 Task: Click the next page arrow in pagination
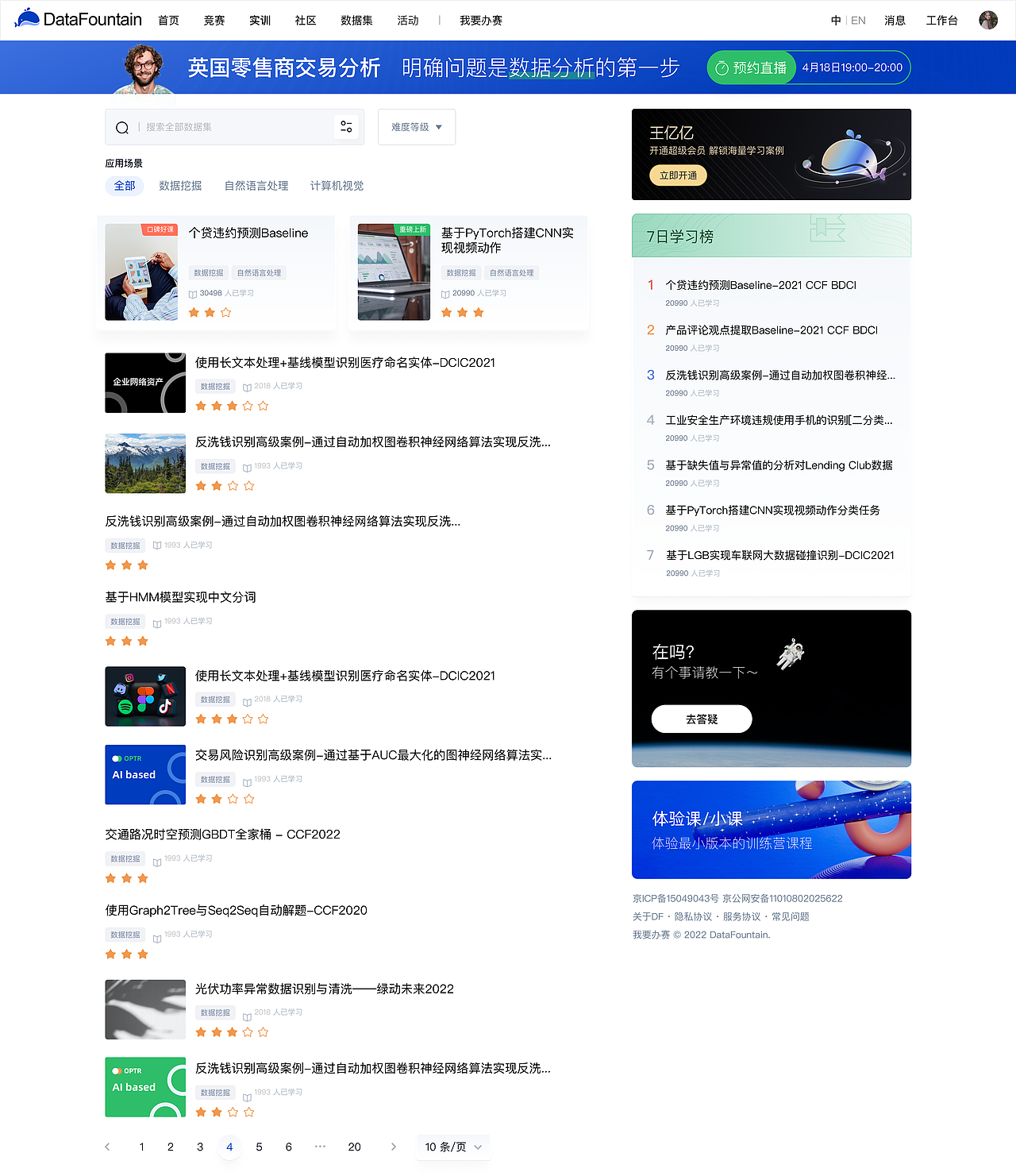pos(393,1147)
